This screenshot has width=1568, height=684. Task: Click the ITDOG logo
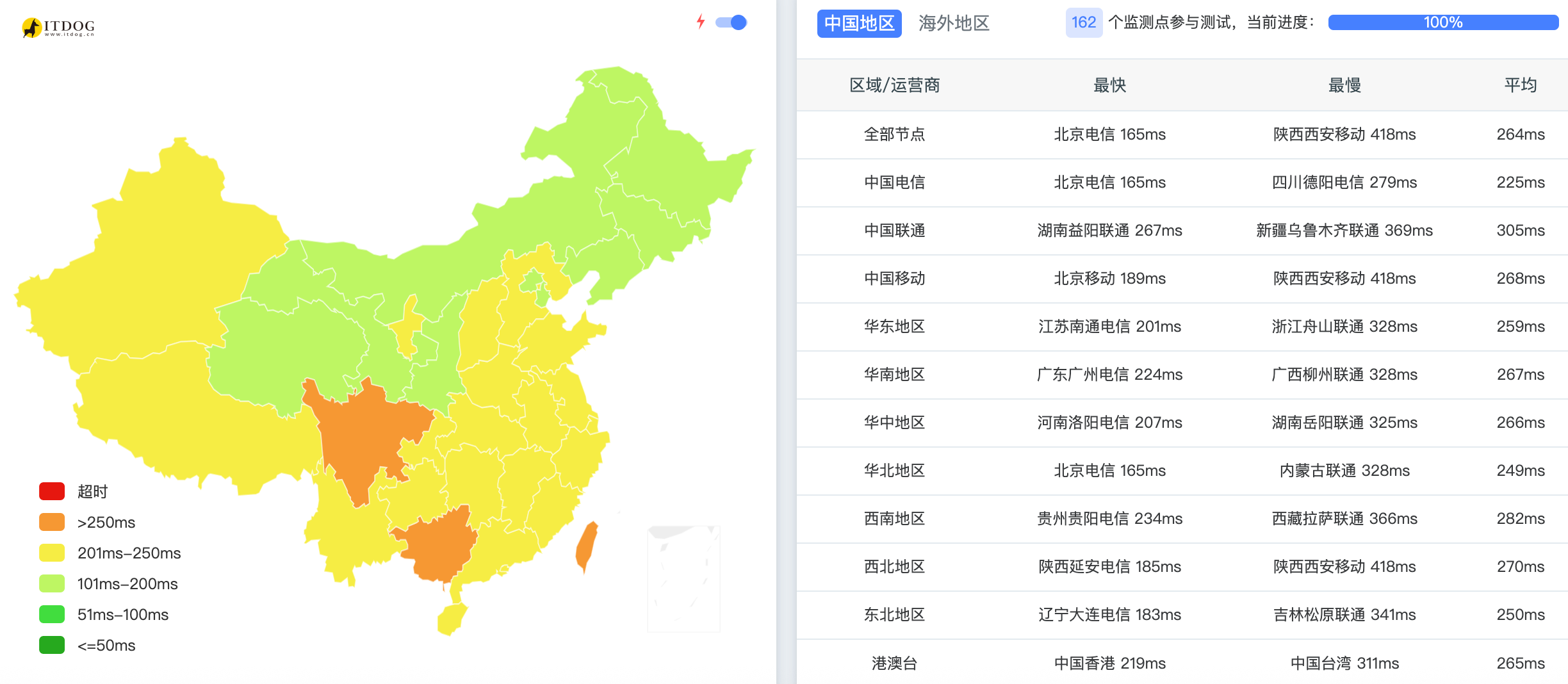pos(58,27)
